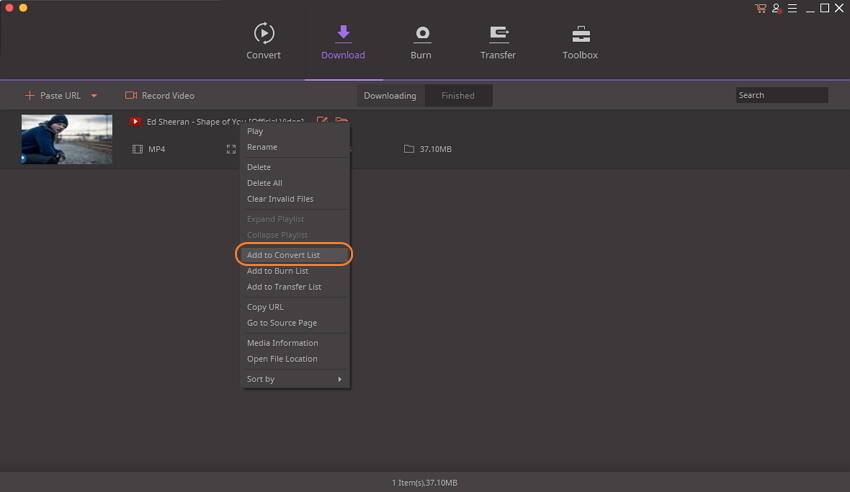Select Add to Transfer List
The width and height of the screenshot is (850, 492).
tap(295, 287)
